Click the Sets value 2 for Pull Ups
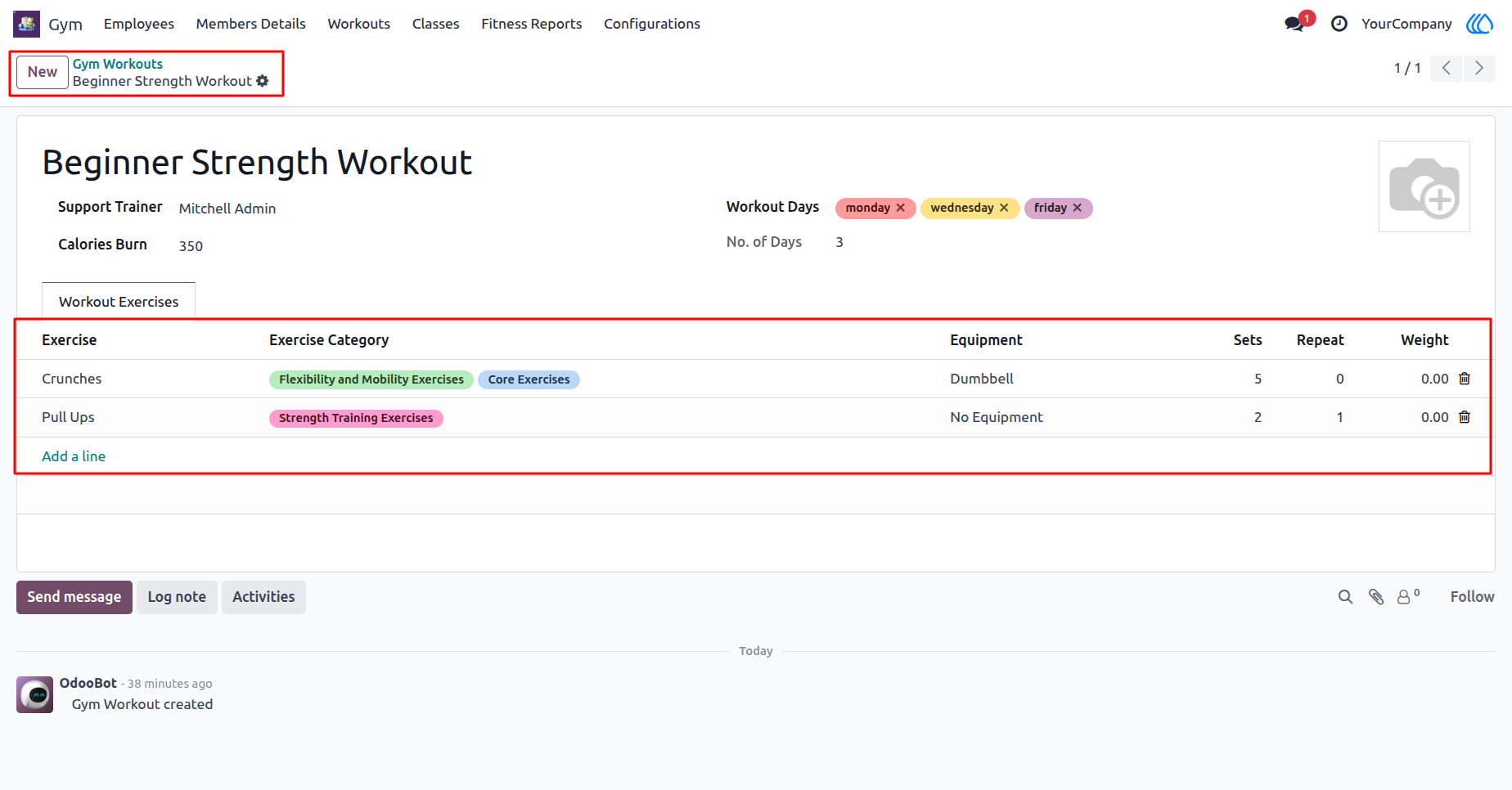This screenshot has width=1512, height=790. (1258, 417)
